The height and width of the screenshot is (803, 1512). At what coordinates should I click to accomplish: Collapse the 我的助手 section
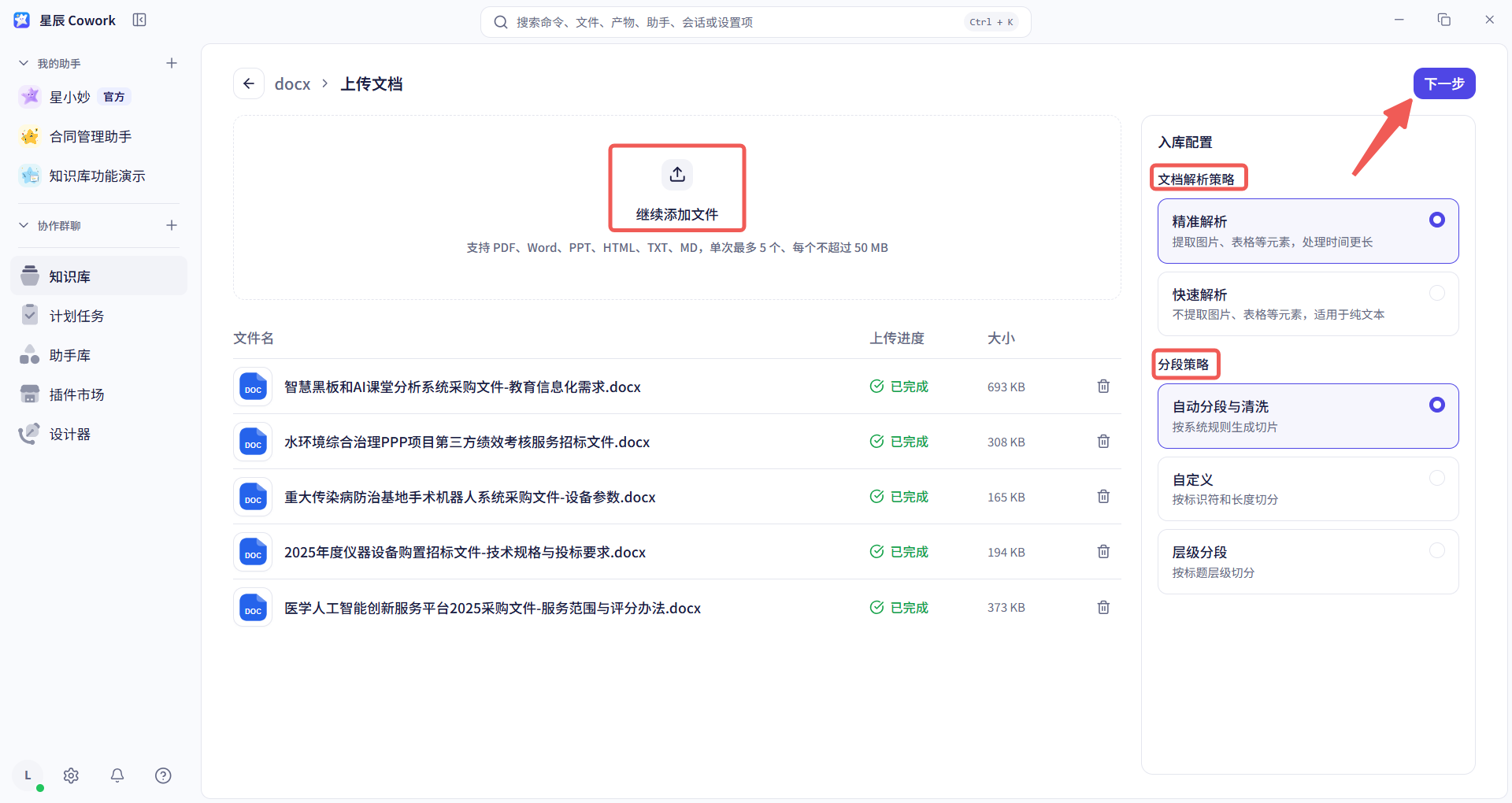click(24, 63)
